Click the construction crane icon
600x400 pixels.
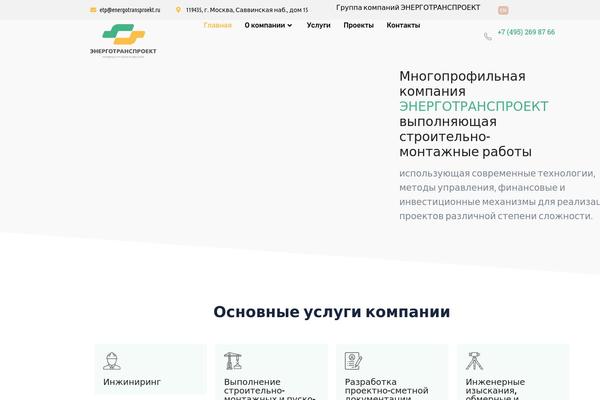point(233,361)
